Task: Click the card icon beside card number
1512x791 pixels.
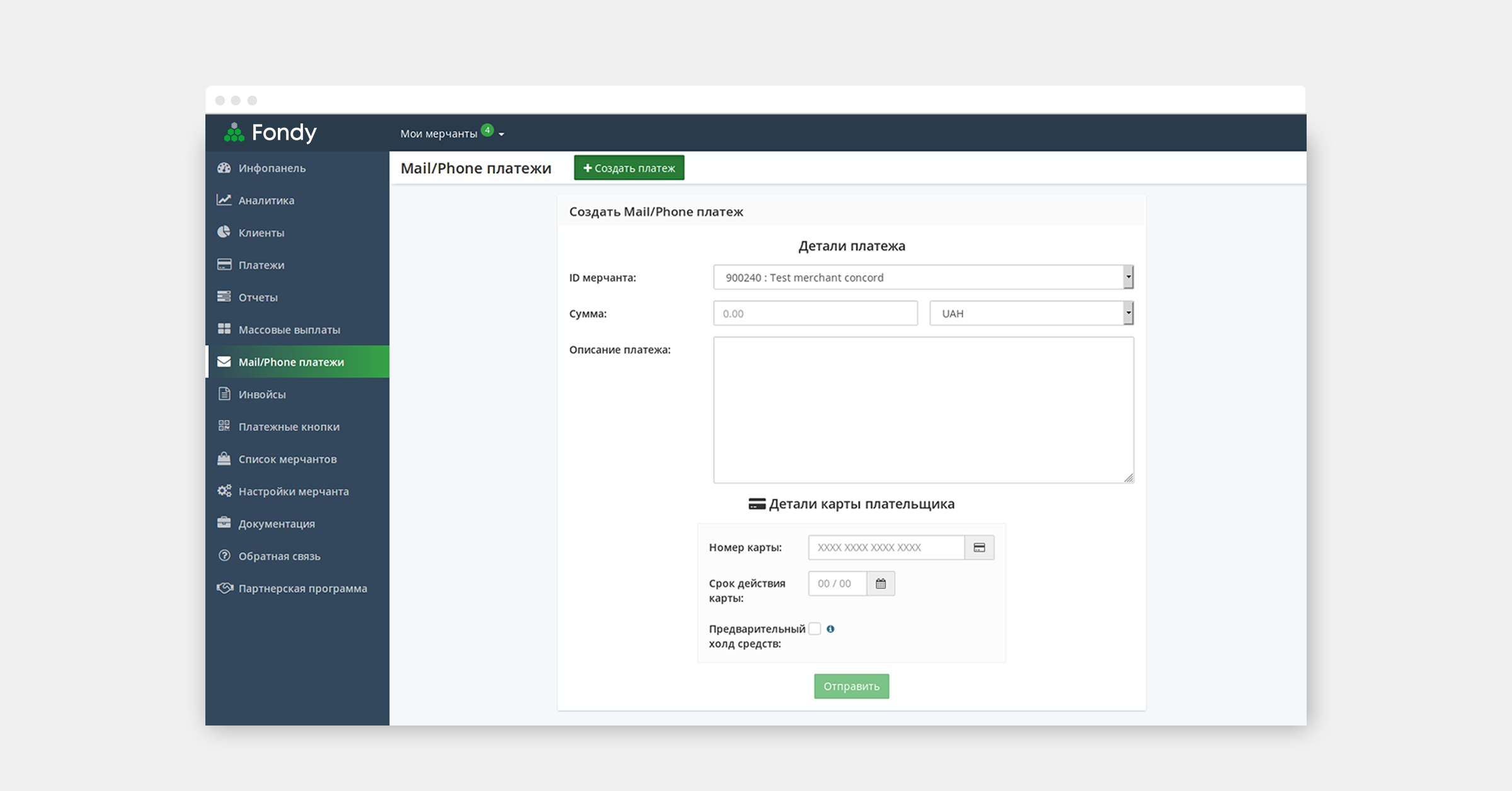Action: click(x=979, y=547)
